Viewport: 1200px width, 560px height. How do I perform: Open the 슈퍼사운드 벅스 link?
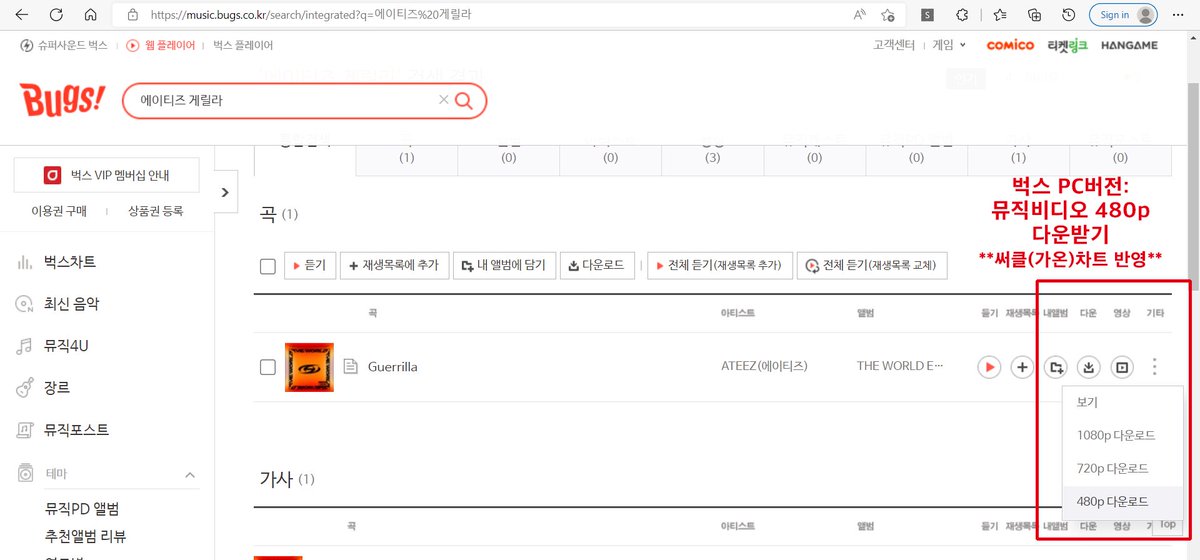(x=63, y=45)
